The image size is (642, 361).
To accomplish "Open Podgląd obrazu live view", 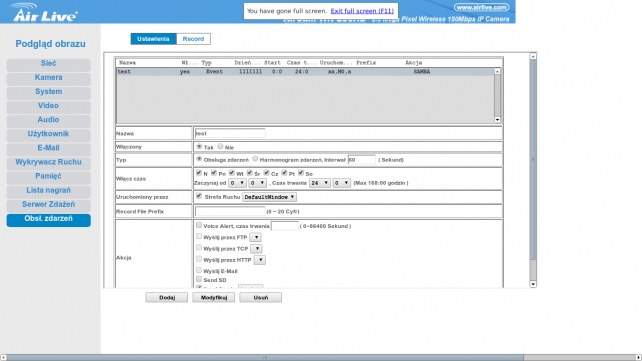I will coord(50,44).
